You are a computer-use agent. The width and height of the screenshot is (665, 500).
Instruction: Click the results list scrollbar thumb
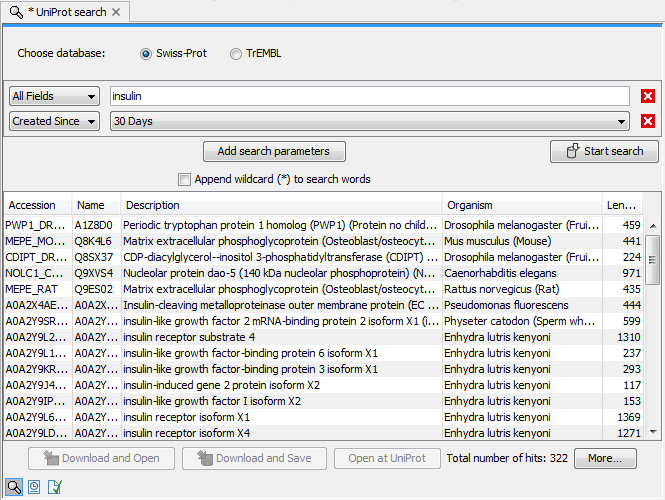point(653,260)
